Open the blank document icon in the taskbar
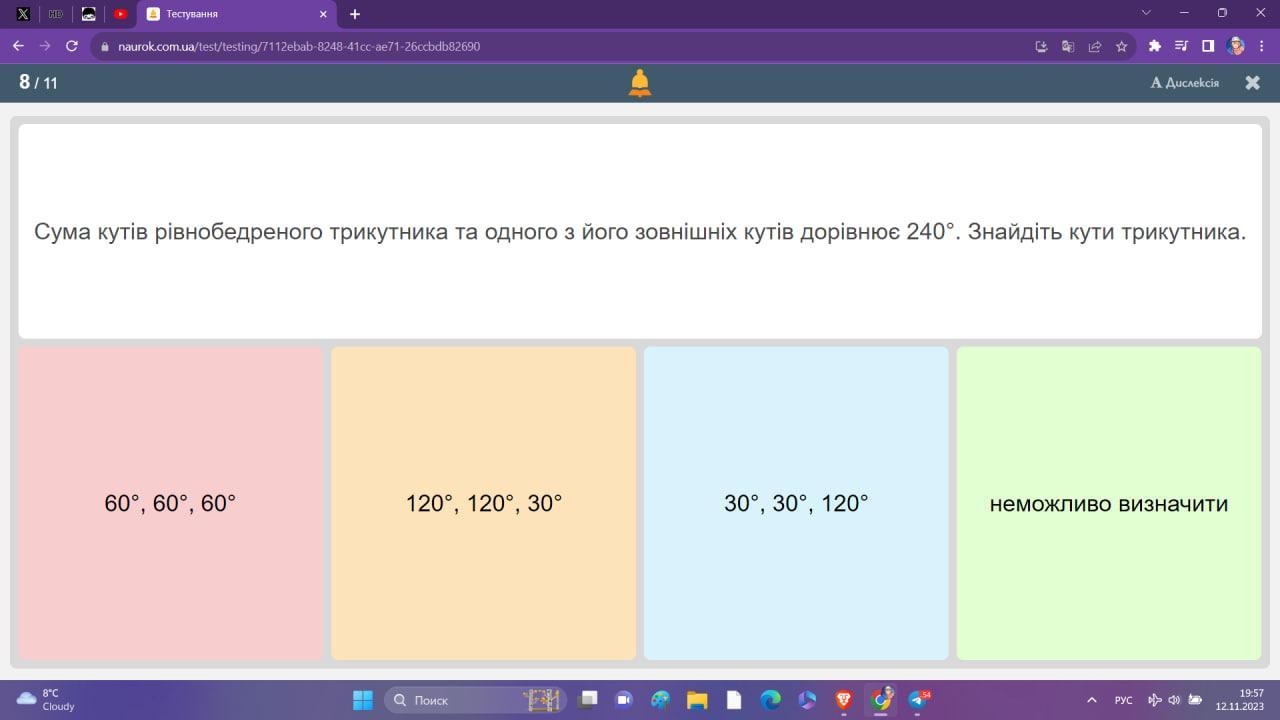 coord(734,700)
